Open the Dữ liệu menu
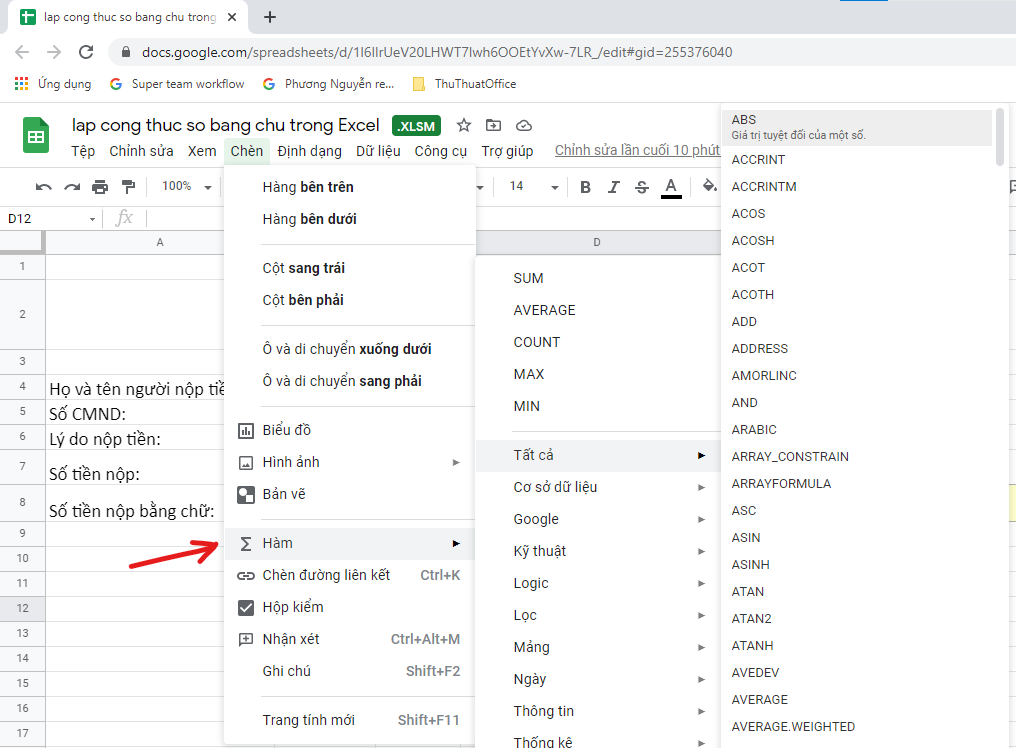The image size is (1016, 748). click(379, 151)
